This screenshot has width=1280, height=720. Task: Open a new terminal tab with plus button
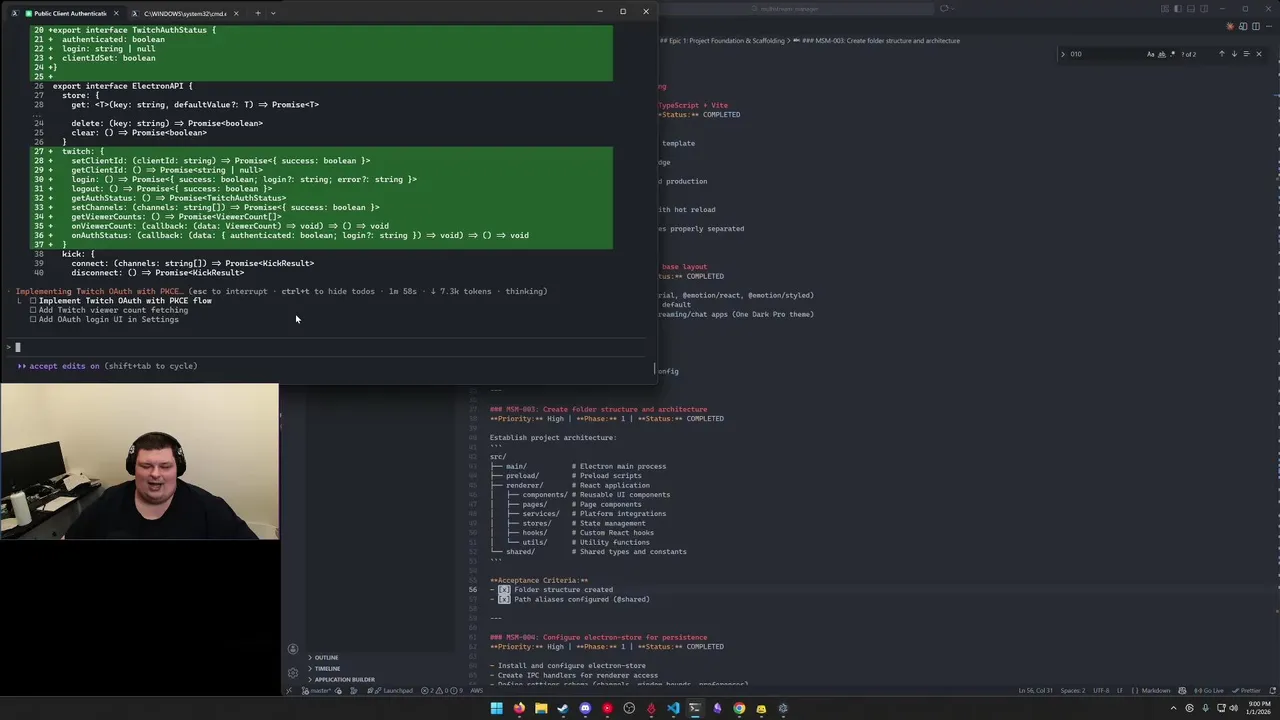pyautogui.click(x=257, y=13)
